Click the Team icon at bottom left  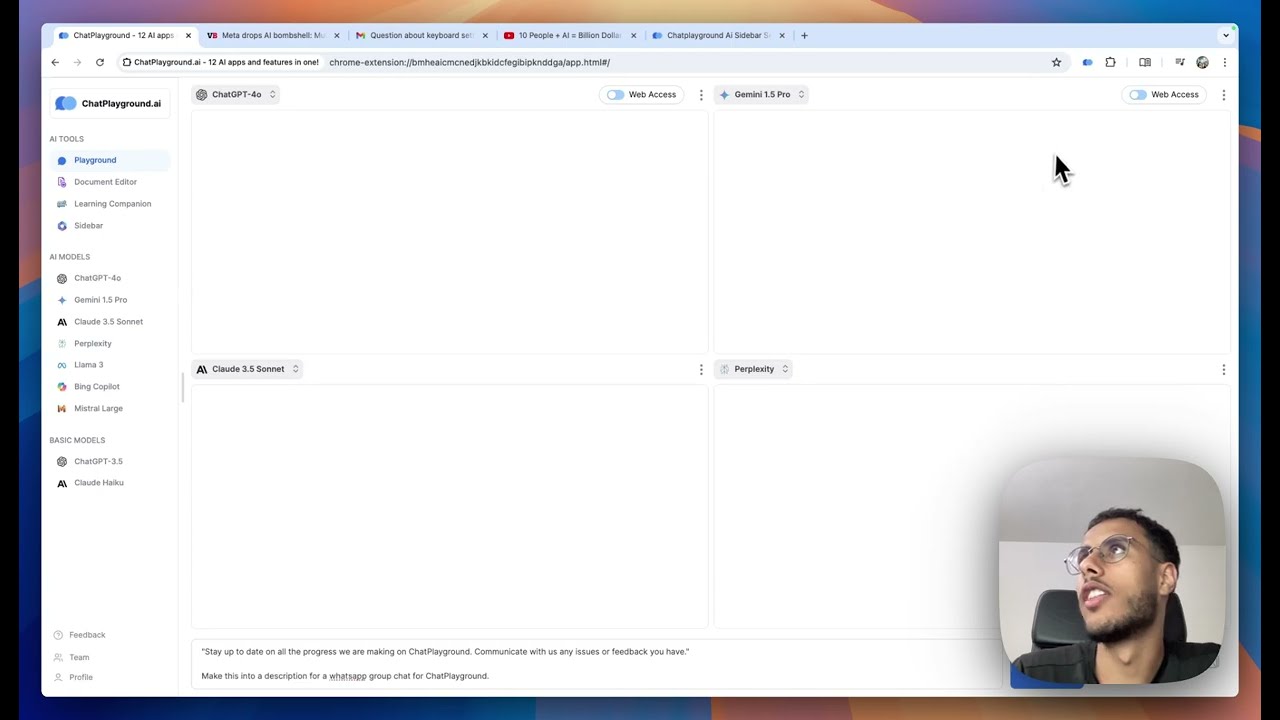(58, 657)
